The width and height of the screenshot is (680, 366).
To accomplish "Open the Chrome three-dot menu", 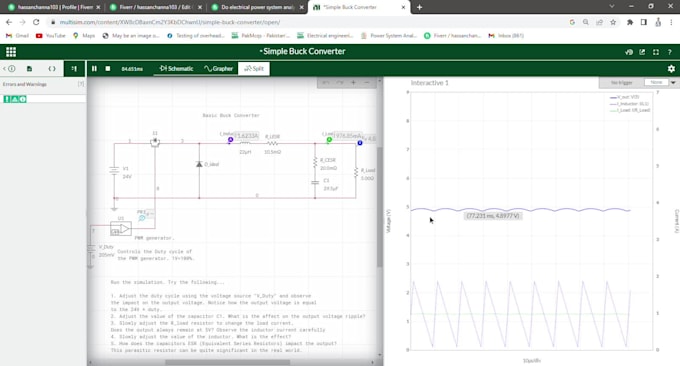I will pyautogui.click(x=671, y=22).
